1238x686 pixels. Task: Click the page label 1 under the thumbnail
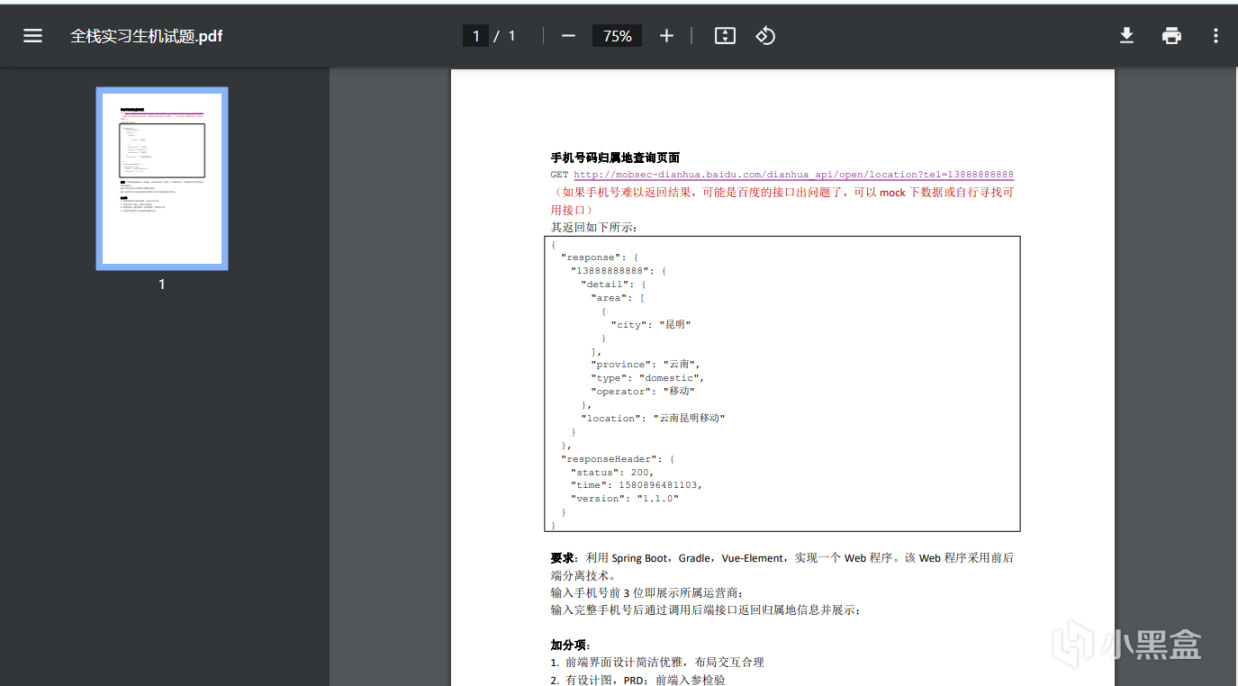(162, 284)
